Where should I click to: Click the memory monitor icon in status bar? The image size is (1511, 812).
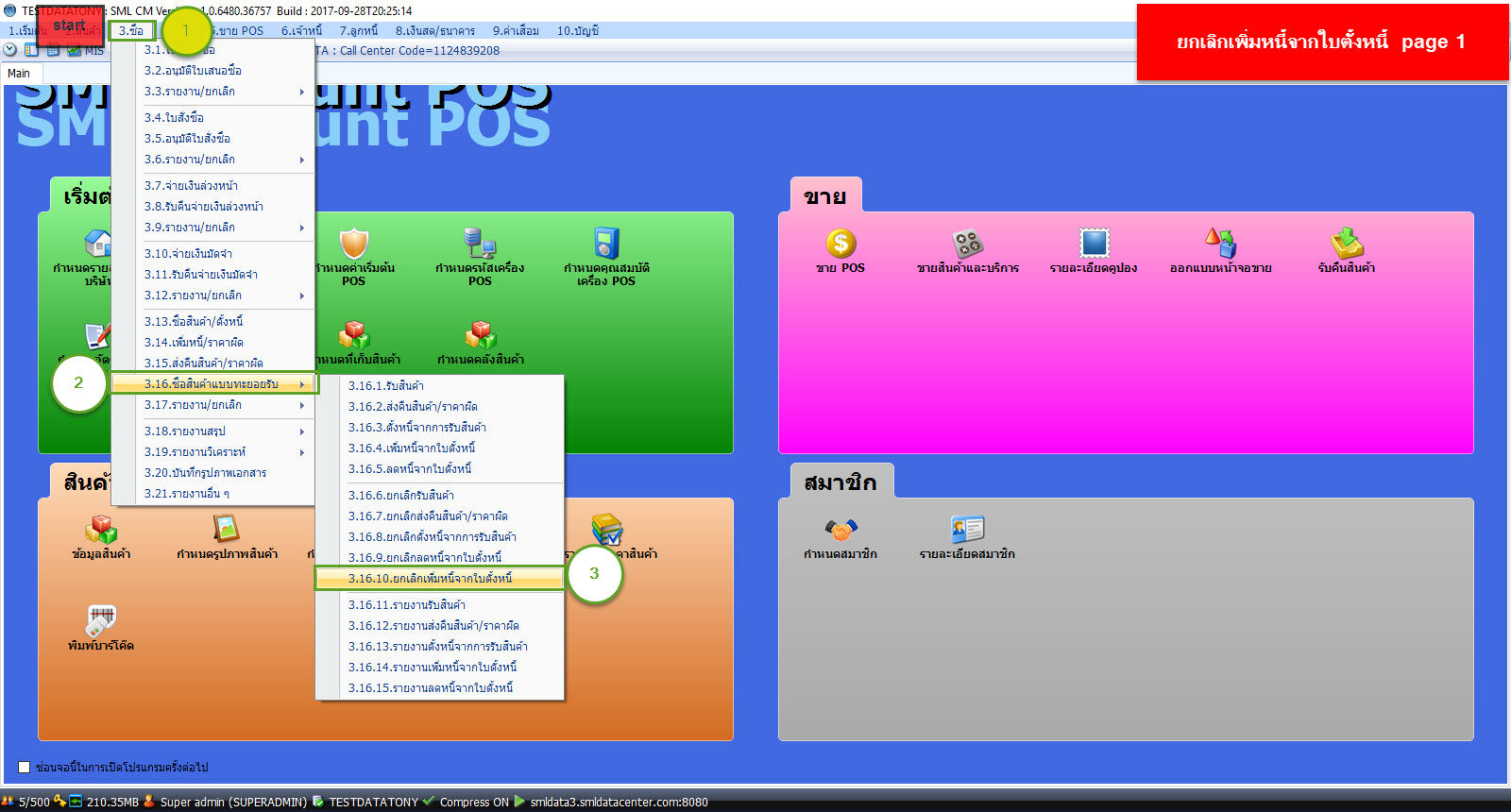point(76,802)
